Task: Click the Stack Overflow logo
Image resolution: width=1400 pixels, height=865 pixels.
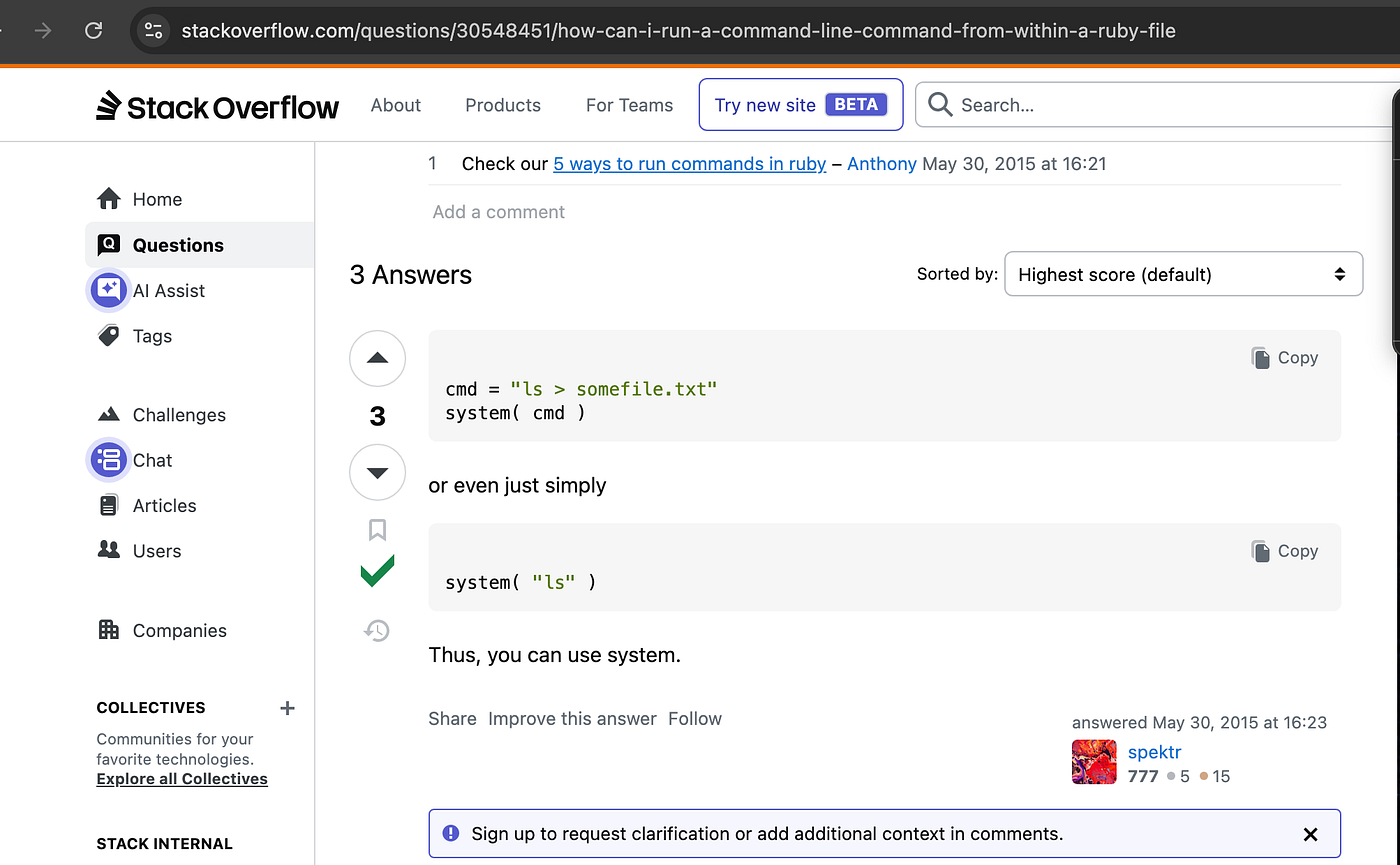Action: 217,105
